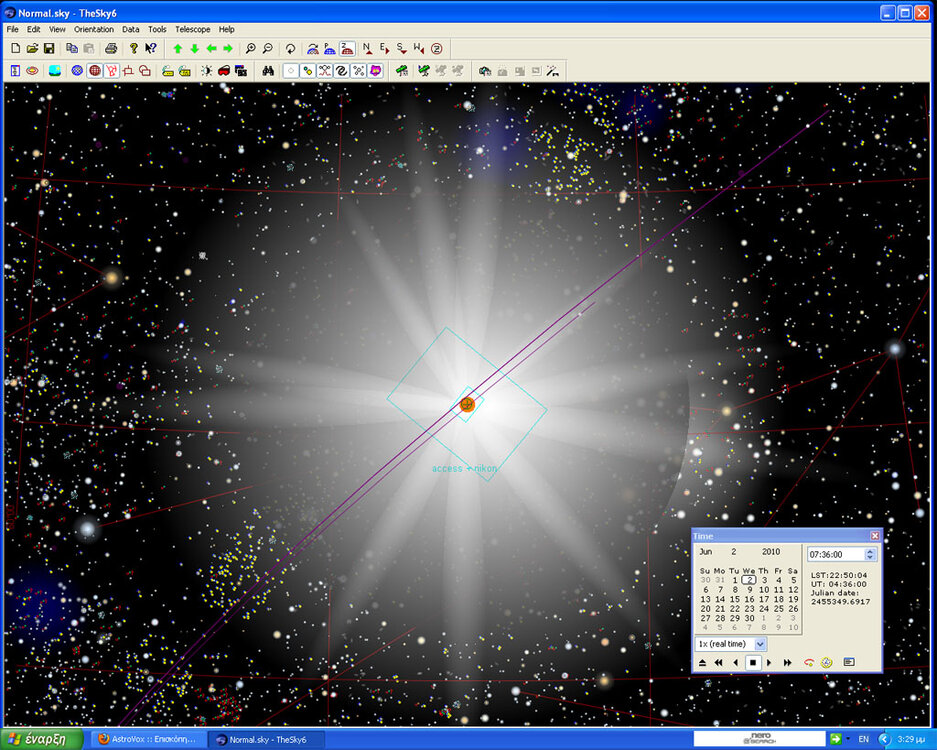Click the 07:36:00 time field
Viewport: 937px width, 750px height.
click(x=826, y=554)
